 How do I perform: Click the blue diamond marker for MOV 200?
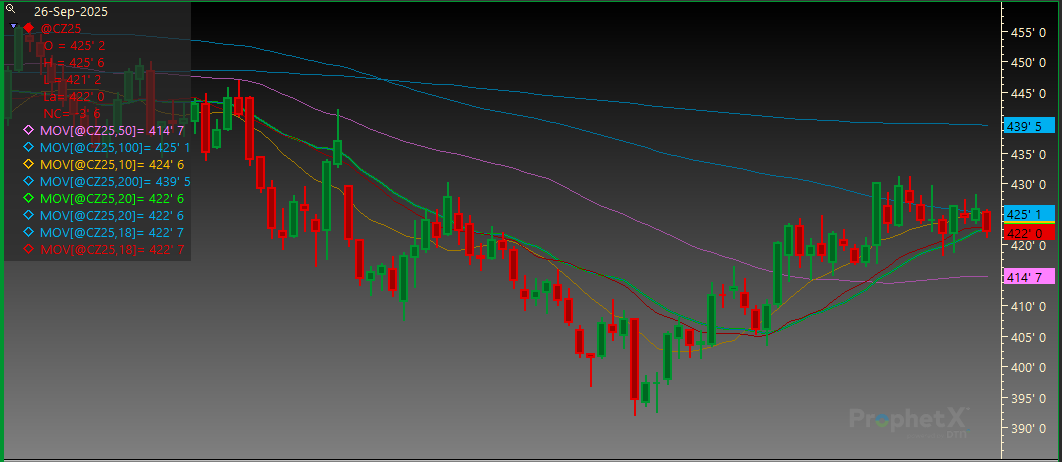[x=28, y=181]
